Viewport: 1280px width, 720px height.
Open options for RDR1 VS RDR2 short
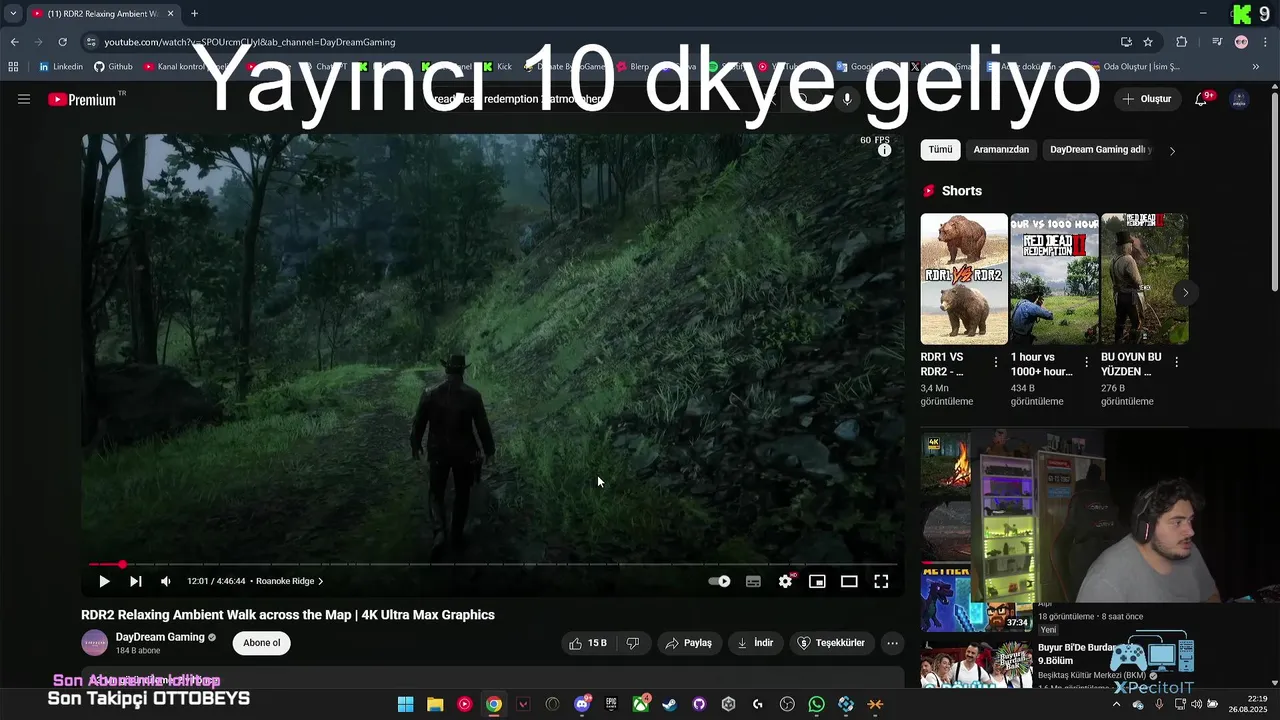(x=995, y=363)
